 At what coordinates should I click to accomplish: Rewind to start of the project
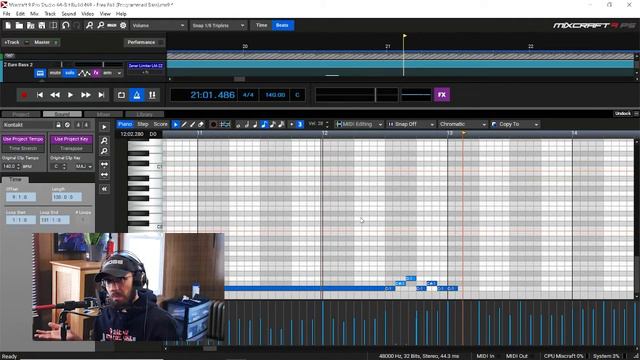click(40, 95)
